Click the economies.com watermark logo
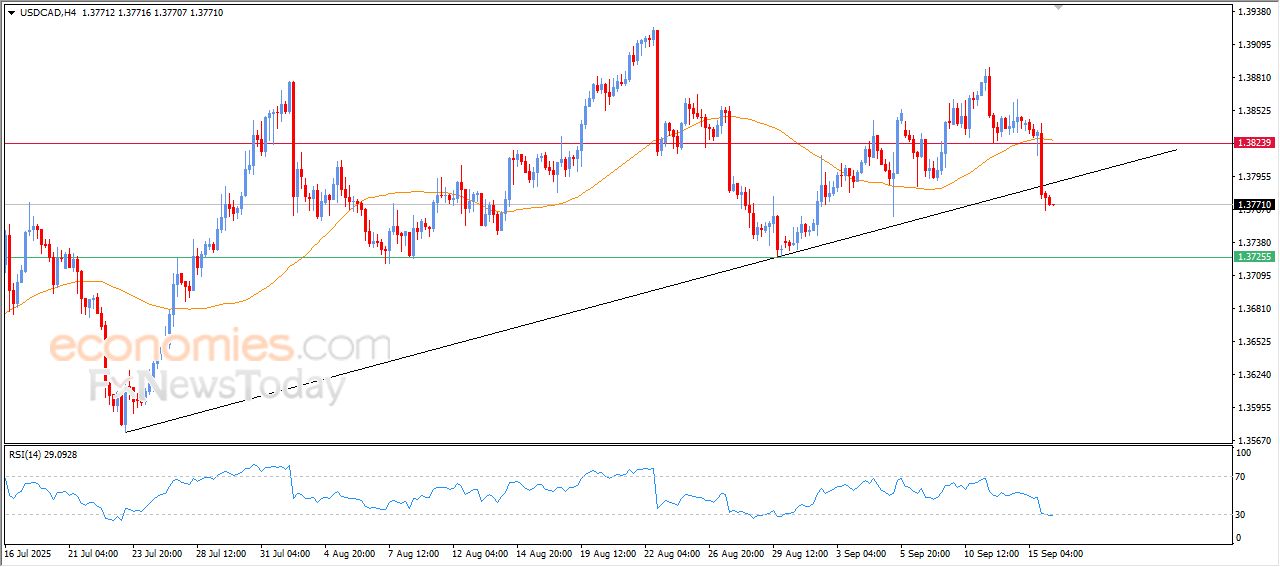This screenshot has width=1280, height=567. click(220, 347)
